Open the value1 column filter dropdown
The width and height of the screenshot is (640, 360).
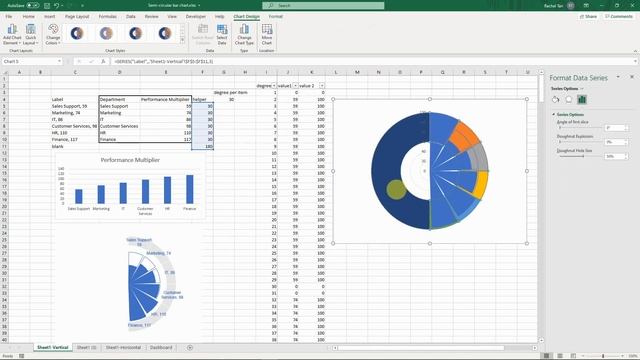[295, 86]
